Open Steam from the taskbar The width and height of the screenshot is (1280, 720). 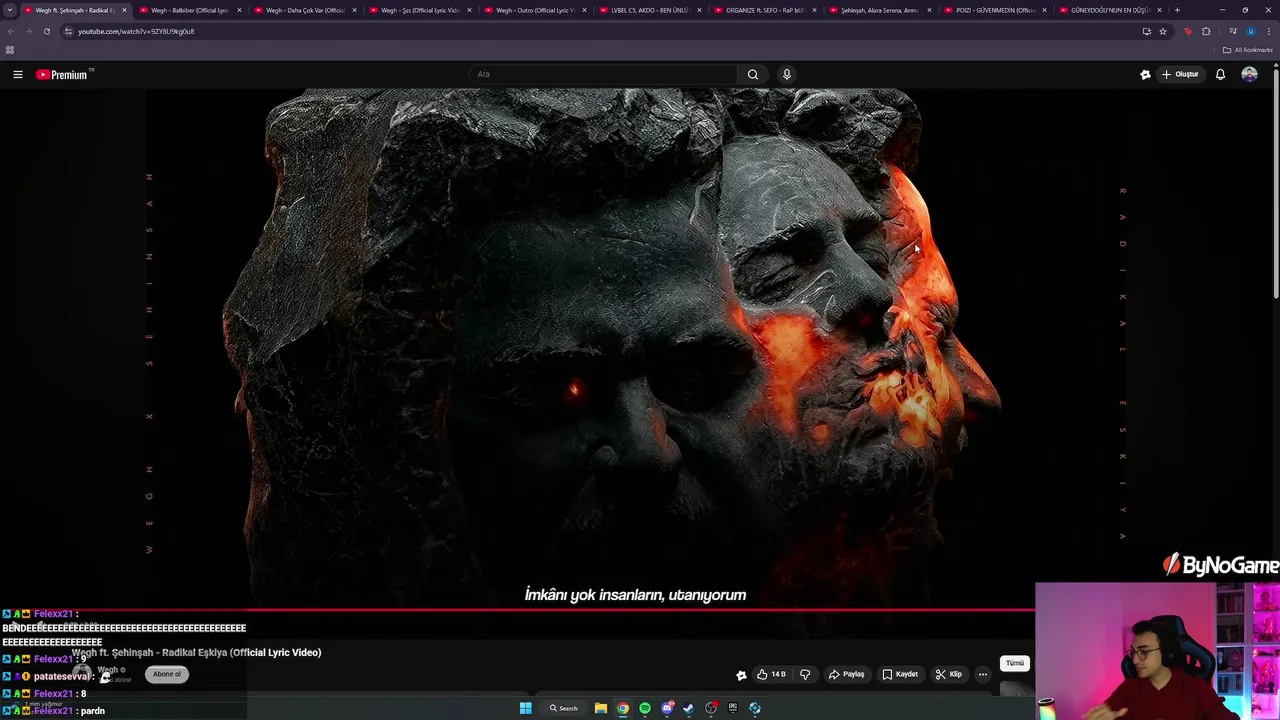[x=689, y=708]
